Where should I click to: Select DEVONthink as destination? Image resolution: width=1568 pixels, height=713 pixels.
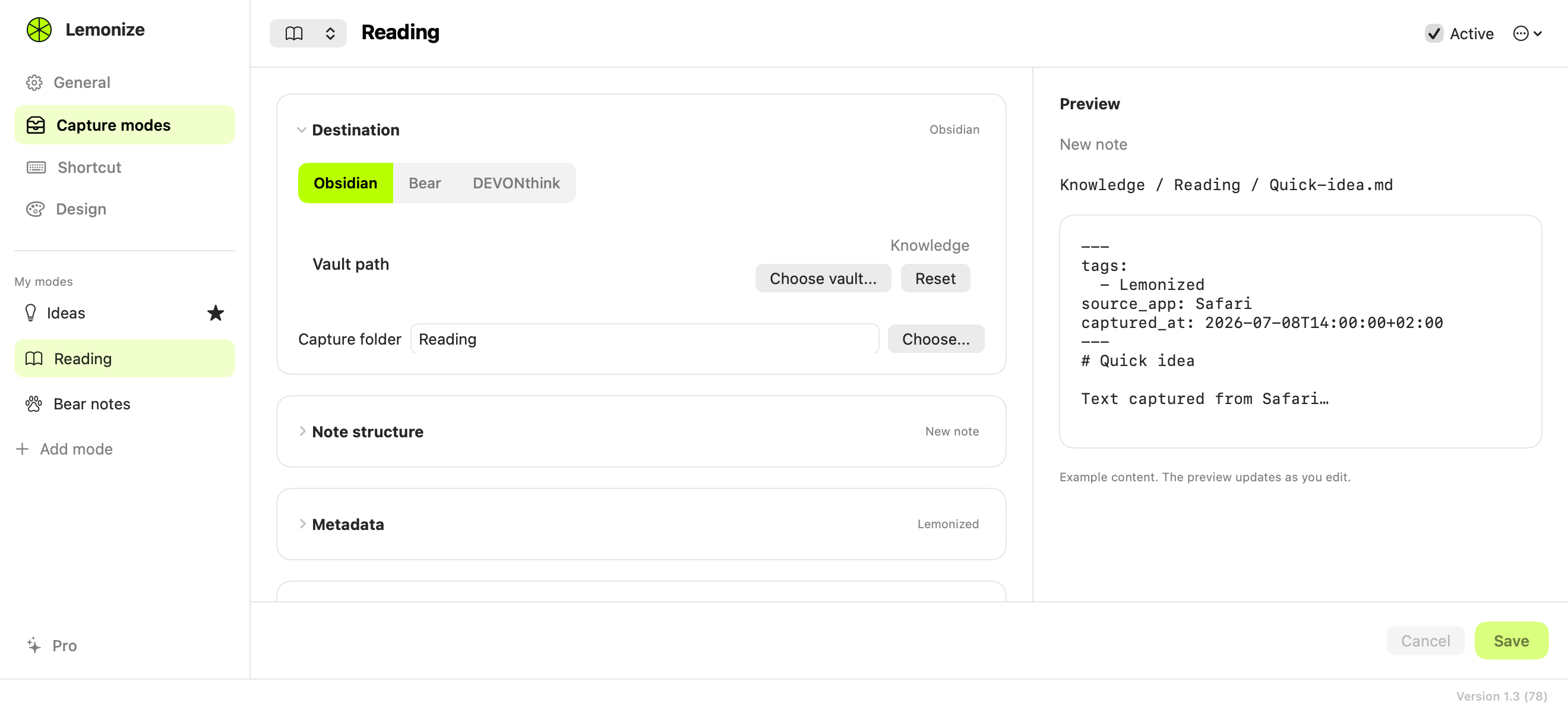coord(516,183)
